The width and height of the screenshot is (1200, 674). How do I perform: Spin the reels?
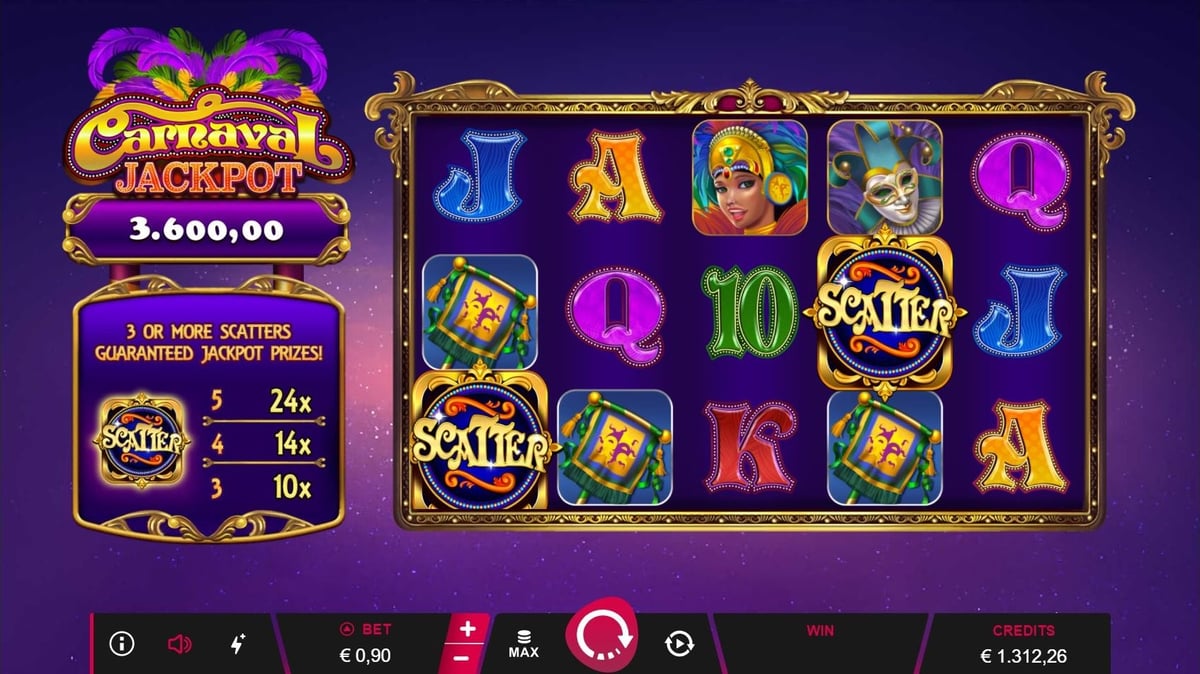point(601,638)
